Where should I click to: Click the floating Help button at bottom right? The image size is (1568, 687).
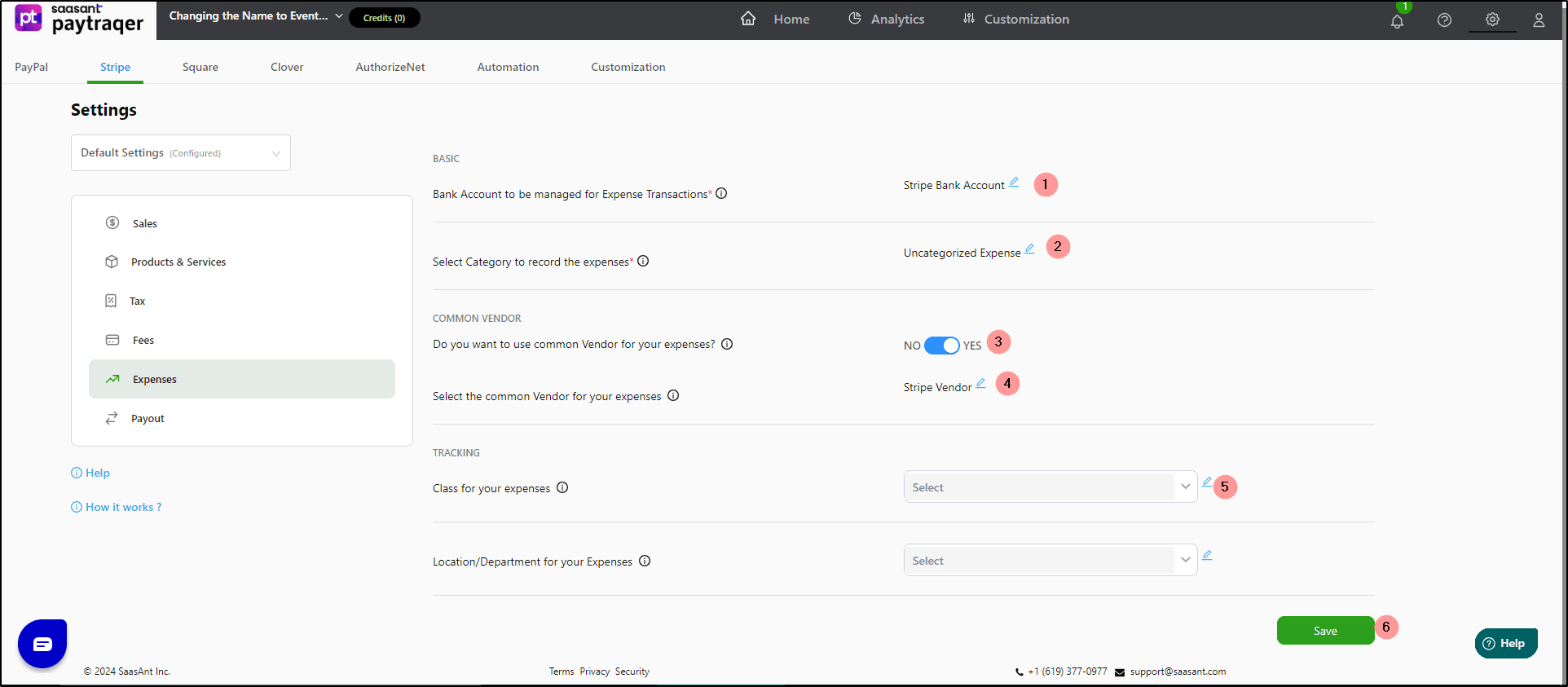(x=1506, y=643)
